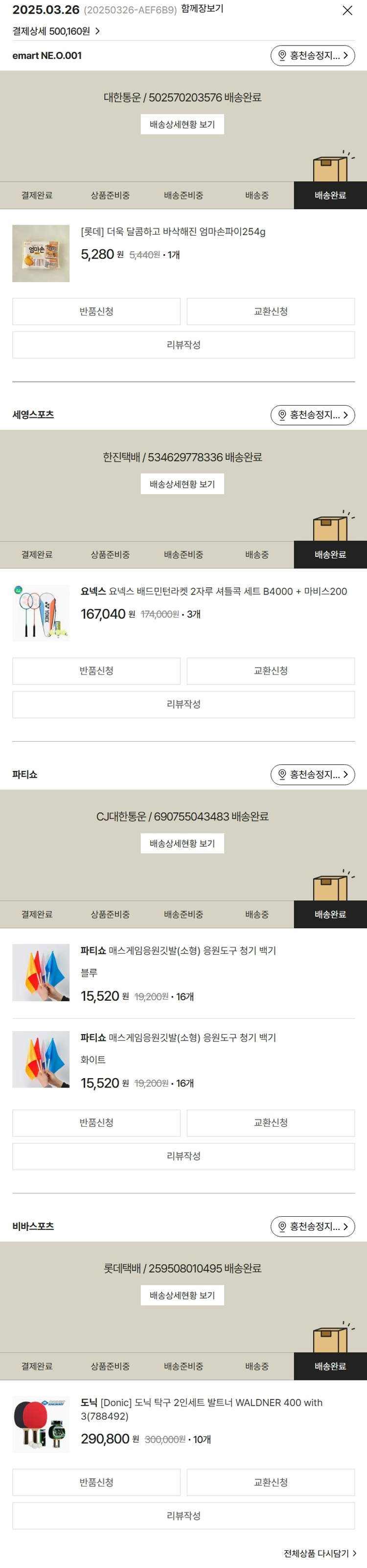The image size is (367, 1568).
Task: Close the order detail page
Action: pyautogui.click(x=347, y=10)
